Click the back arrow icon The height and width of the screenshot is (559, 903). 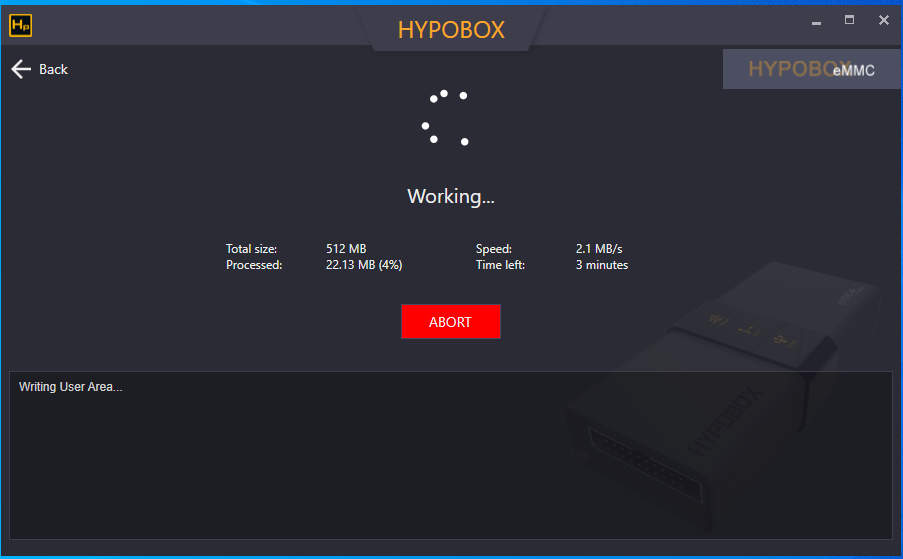click(21, 69)
